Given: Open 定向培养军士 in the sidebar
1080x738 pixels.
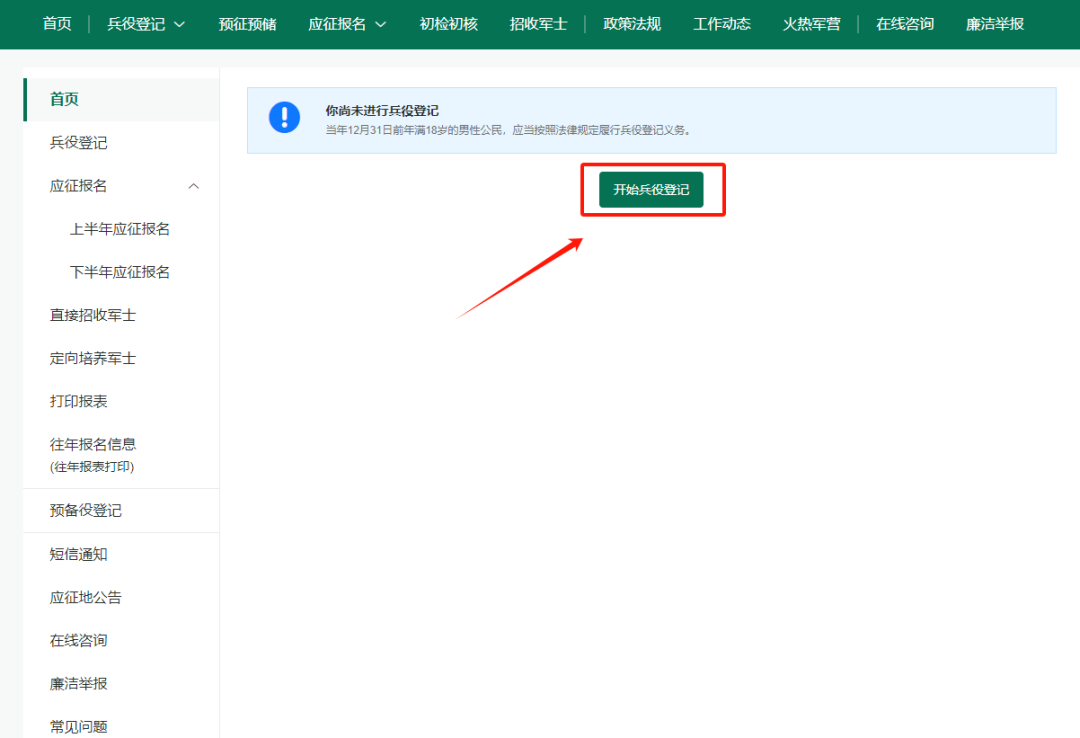Looking at the screenshot, I should [x=93, y=358].
